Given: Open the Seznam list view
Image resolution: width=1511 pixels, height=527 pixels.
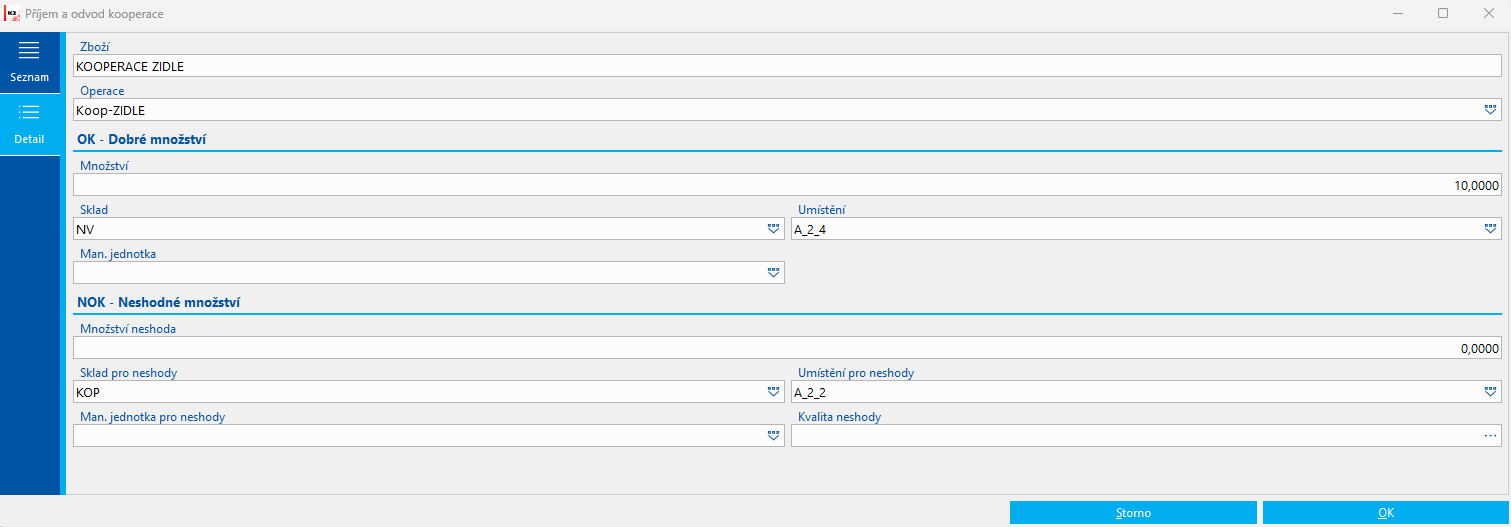Looking at the screenshot, I should pyautogui.click(x=30, y=62).
